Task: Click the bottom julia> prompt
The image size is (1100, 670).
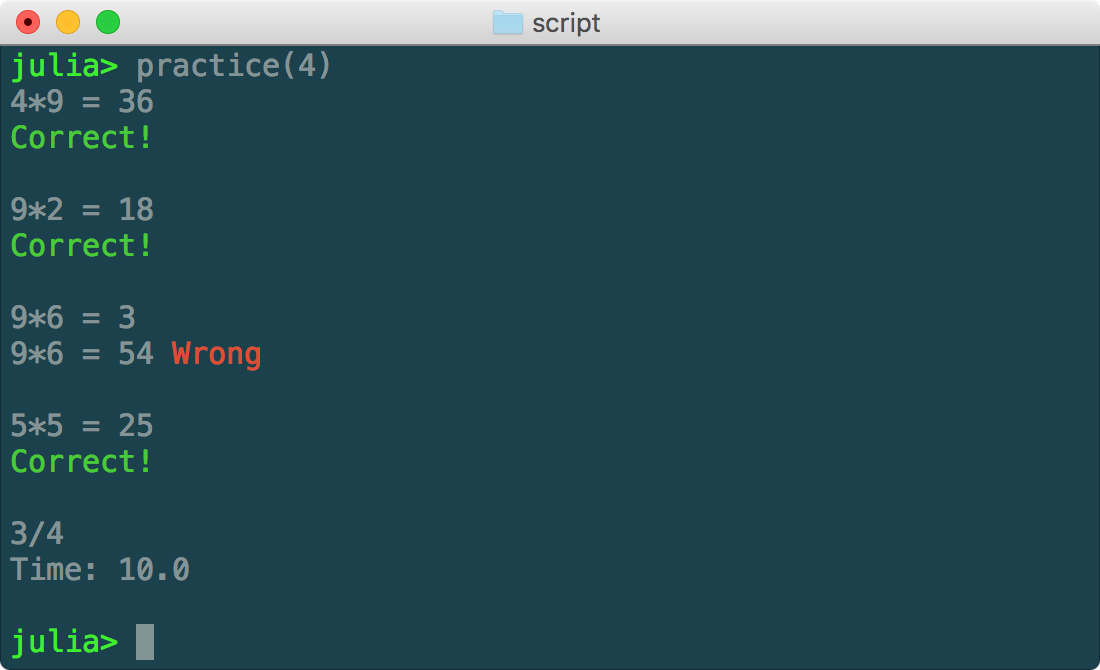Action: point(64,642)
